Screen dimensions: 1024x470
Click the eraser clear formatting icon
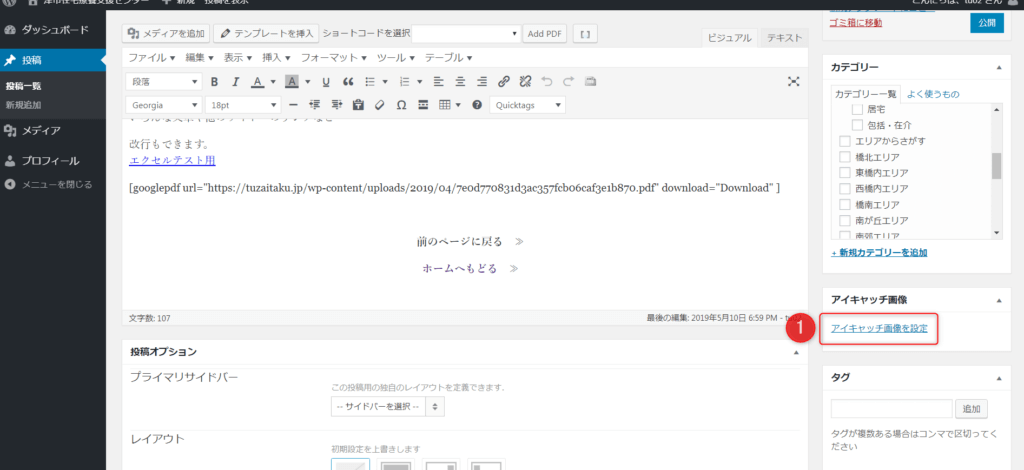[379, 105]
